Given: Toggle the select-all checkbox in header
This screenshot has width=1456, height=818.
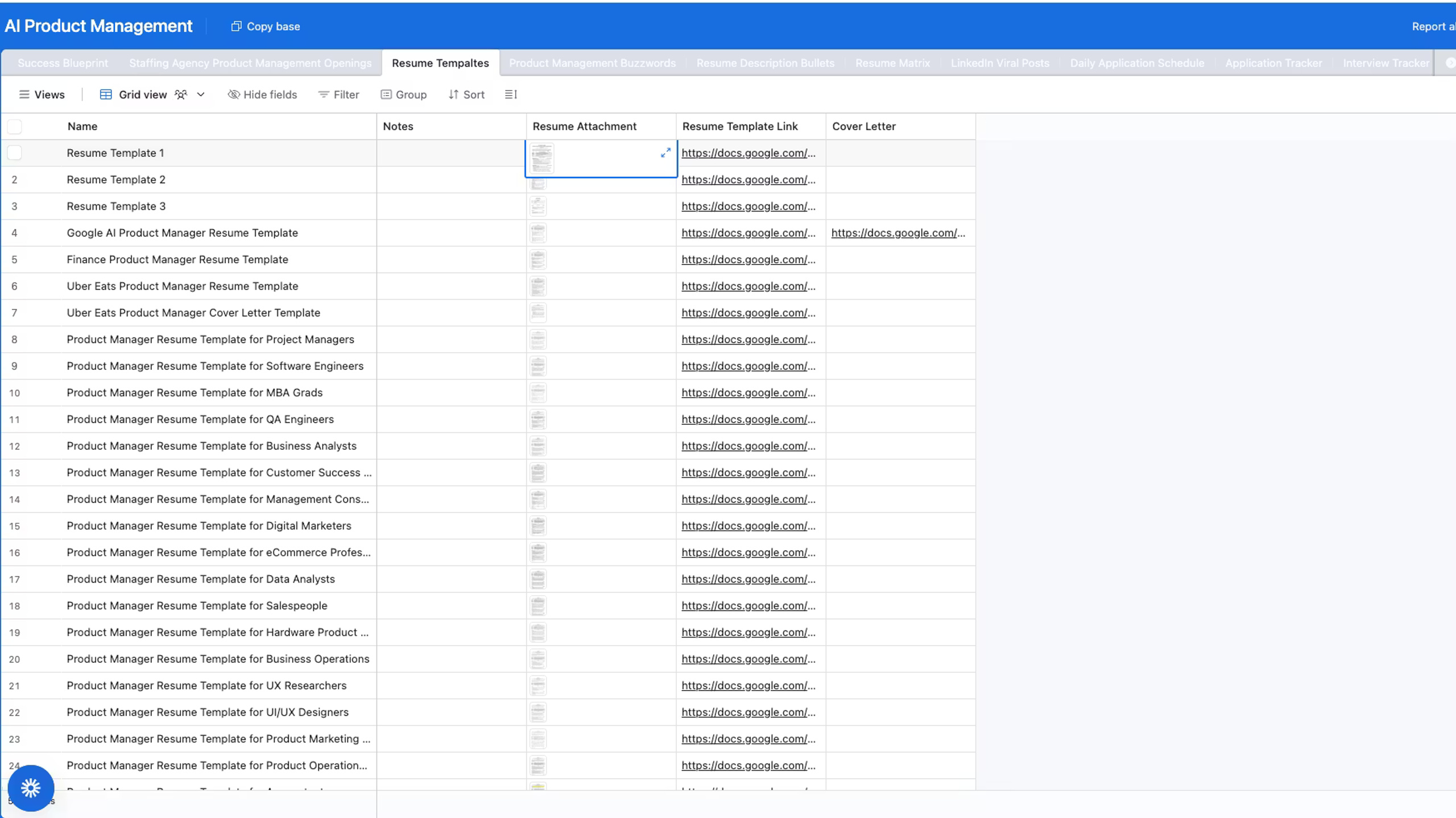Looking at the screenshot, I should (x=15, y=126).
